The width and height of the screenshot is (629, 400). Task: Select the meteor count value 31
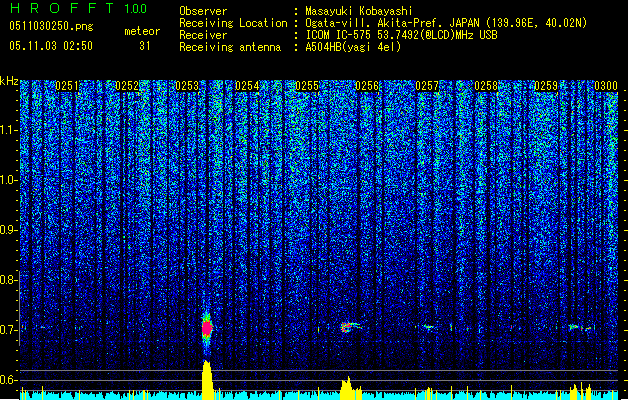(145, 46)
